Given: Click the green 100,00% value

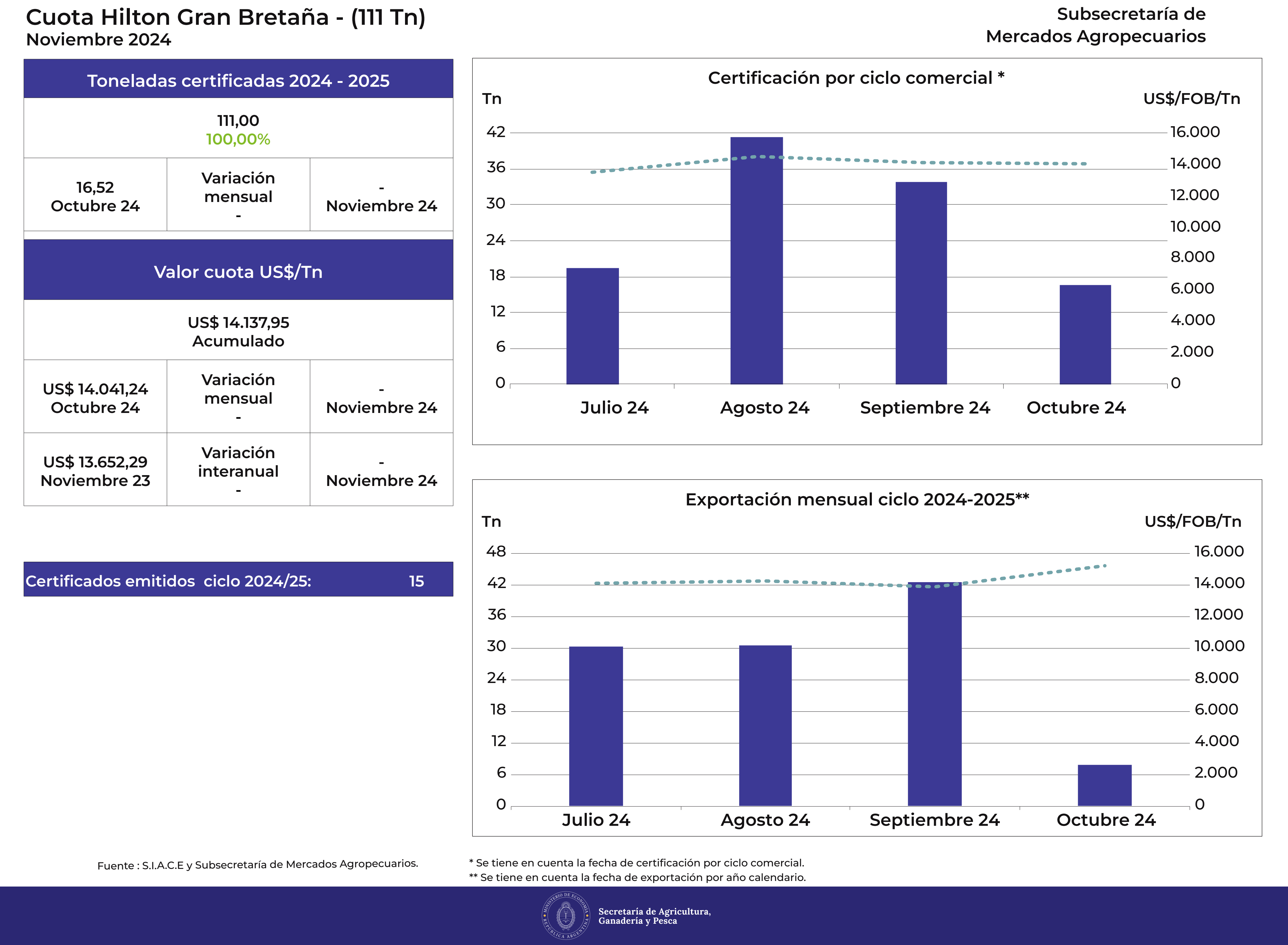Looking at the screenshot, I should tap(238, 139).
